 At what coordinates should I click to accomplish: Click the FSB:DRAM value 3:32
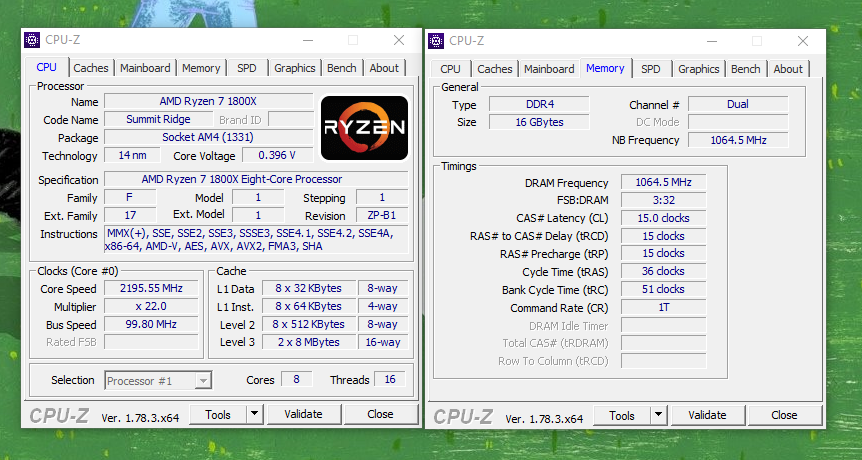(664, 200)
